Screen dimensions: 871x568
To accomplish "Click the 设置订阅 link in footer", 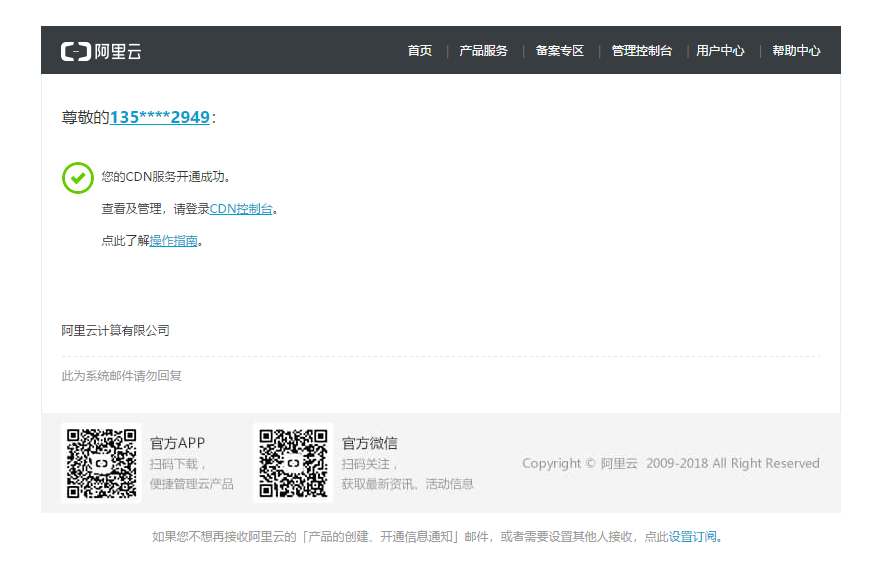I will [x=693, y=537].
